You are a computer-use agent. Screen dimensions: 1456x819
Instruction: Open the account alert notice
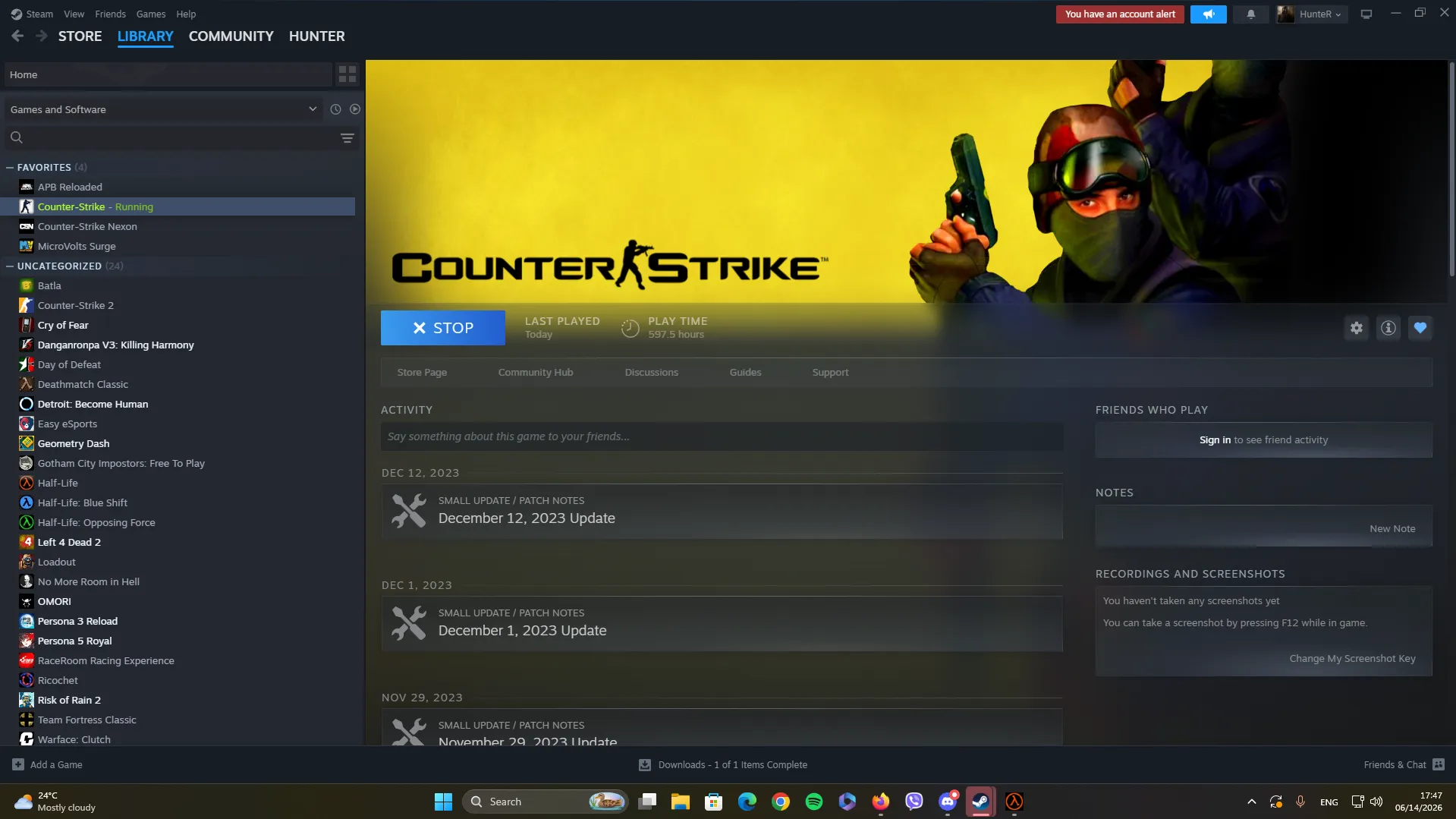click(x=1120, y=14)
